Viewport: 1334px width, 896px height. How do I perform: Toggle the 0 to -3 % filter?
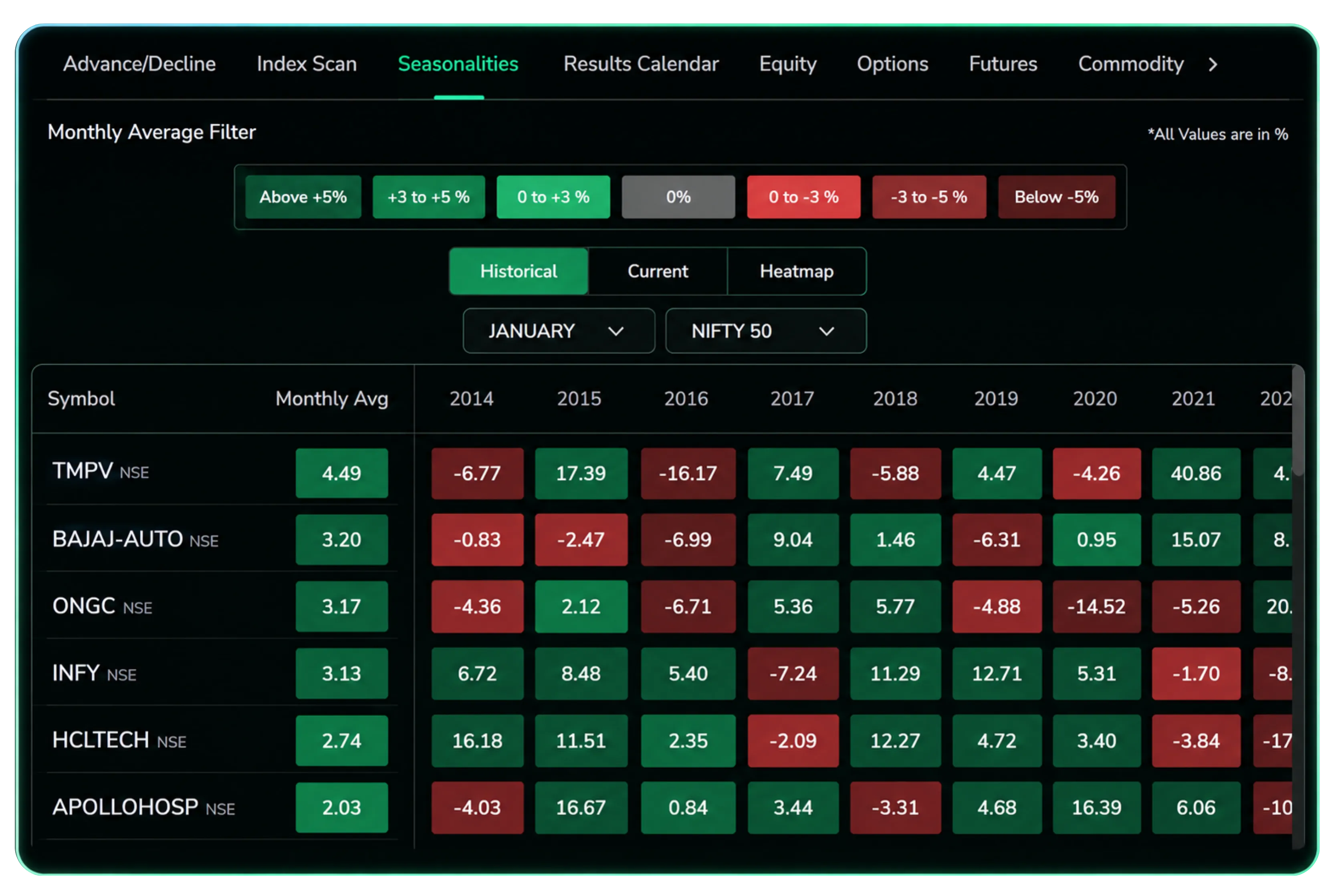coord(803,197)
